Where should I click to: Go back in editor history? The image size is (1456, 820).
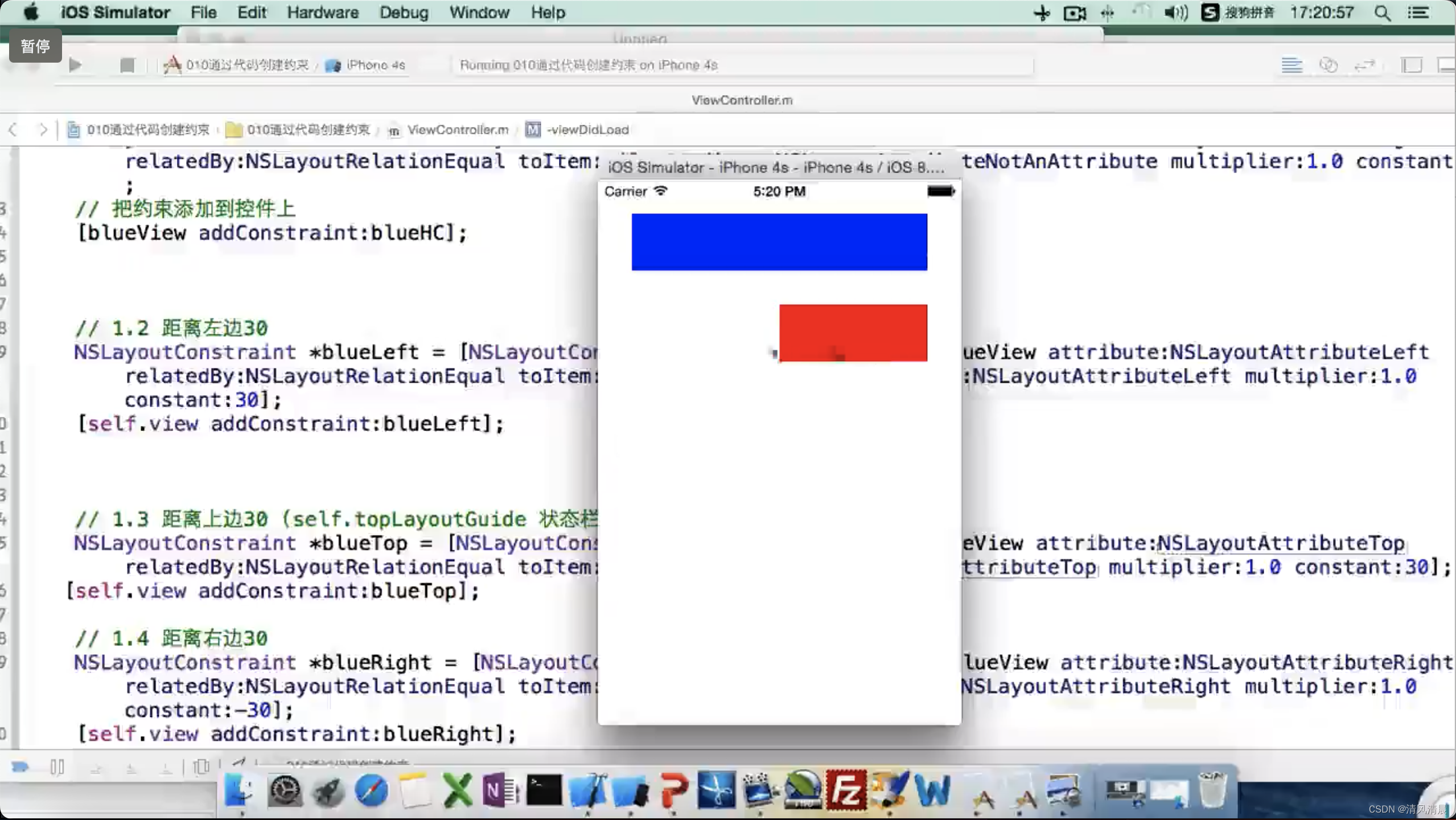point(13,130)
